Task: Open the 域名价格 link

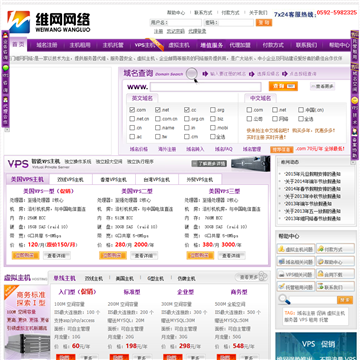Action: click(x=139, y=149)
